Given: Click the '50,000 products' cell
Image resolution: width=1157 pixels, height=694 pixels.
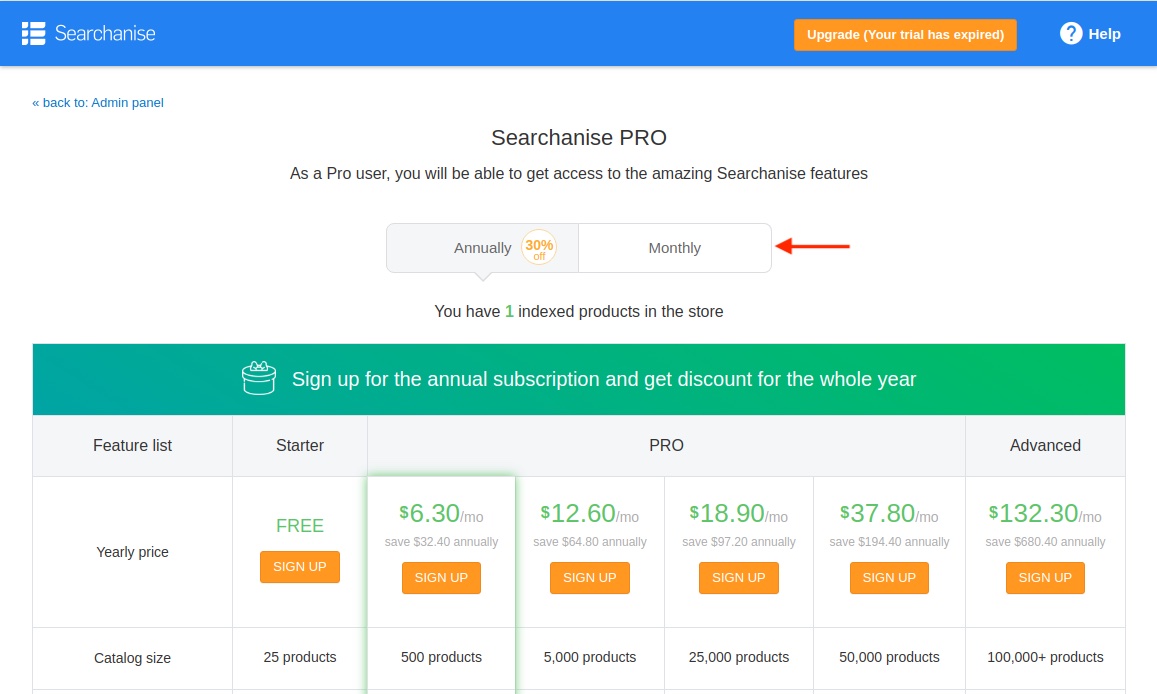Looking at the screenshot, I should click(x=889, y=657).
